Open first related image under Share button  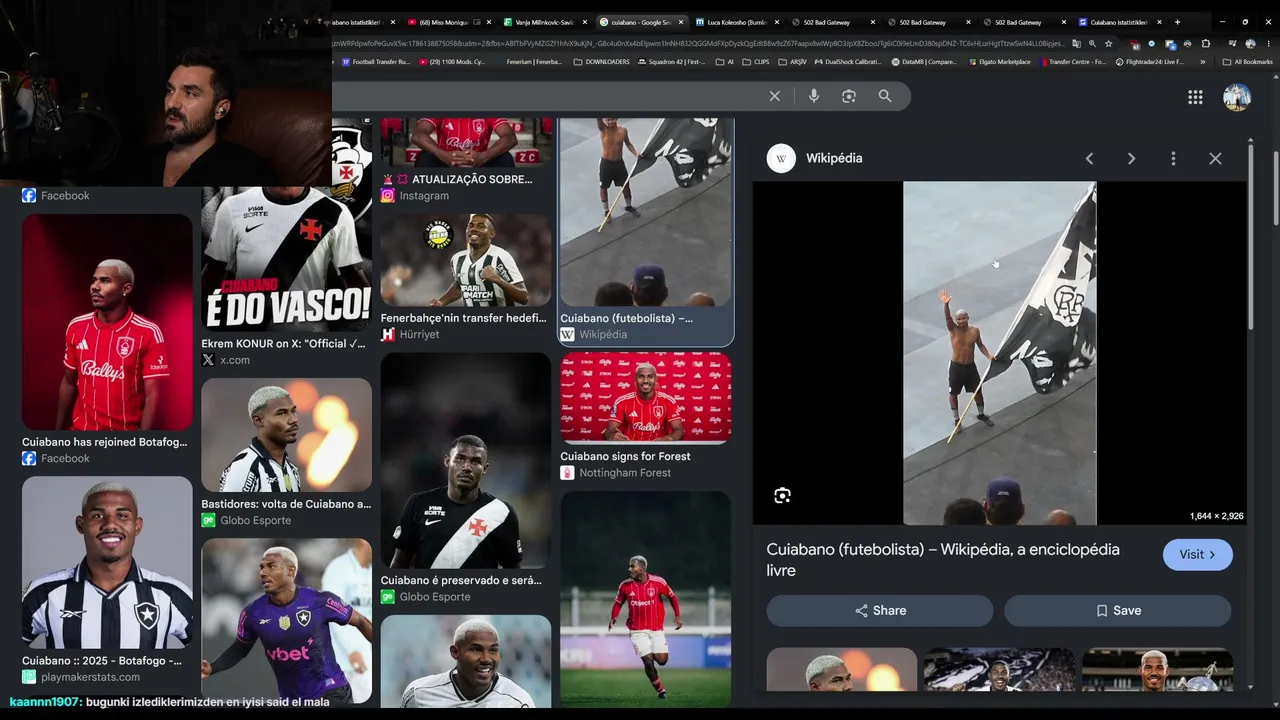(842, 669)
